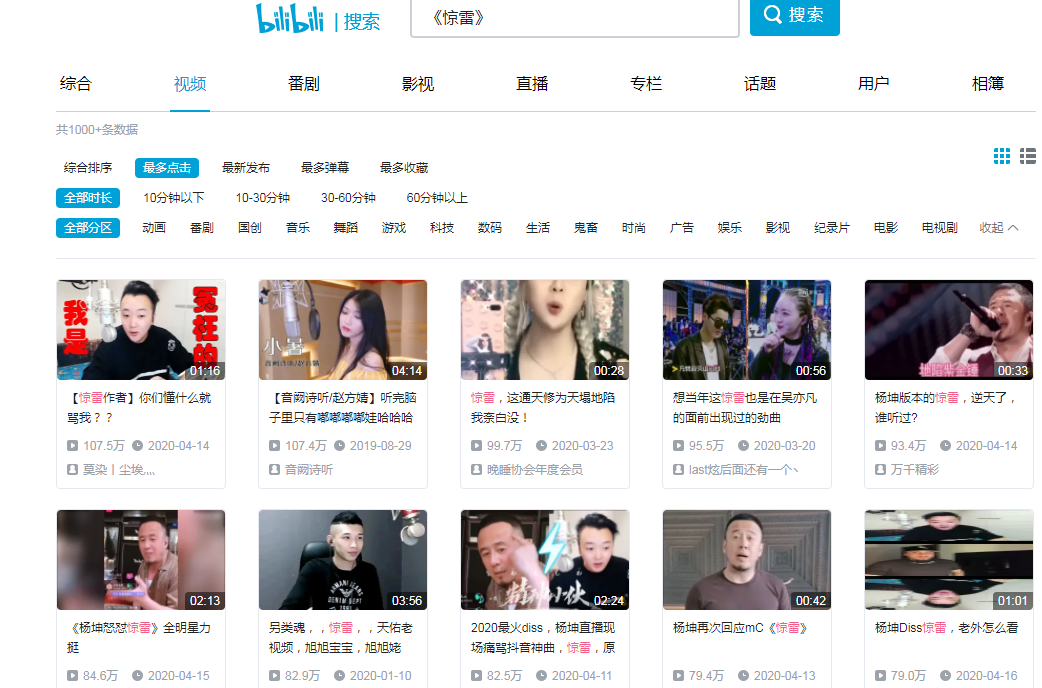Open the 相簿 tab
Viewport: 1042px width, 688px height.
pyautogui.click(x=988, y=84)
